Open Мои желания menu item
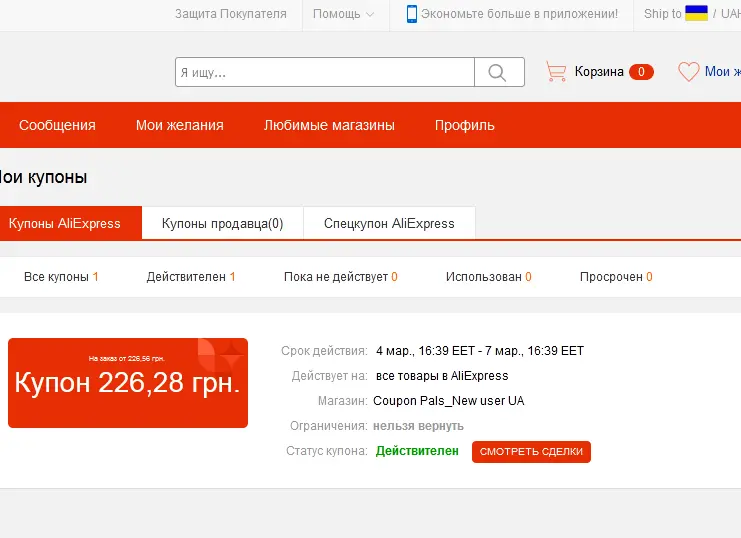 click(180, 125)
